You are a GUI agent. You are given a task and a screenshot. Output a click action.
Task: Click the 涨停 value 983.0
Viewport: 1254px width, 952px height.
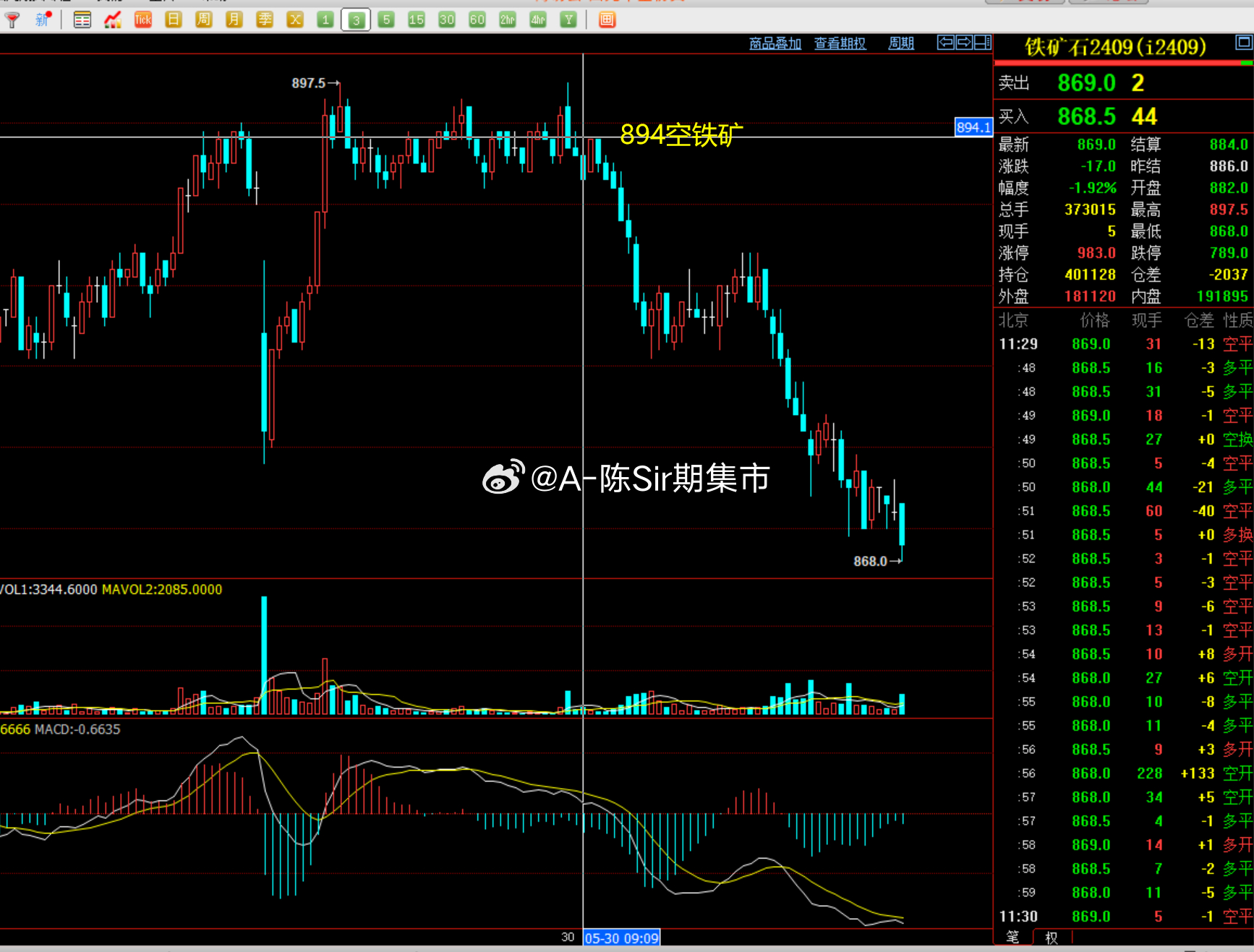[x=1096, y=253]
